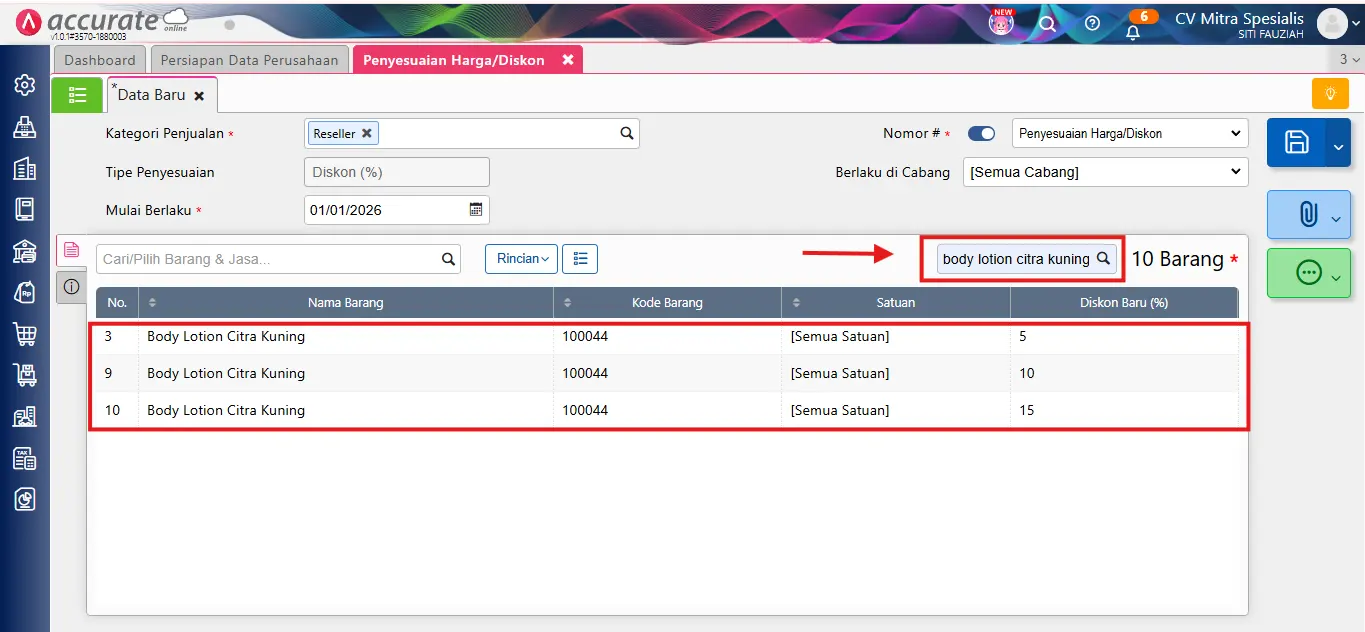Close the Data Baru sub-tab
The width and height of the screenshot is (1365, 632).
pos(199,96)
